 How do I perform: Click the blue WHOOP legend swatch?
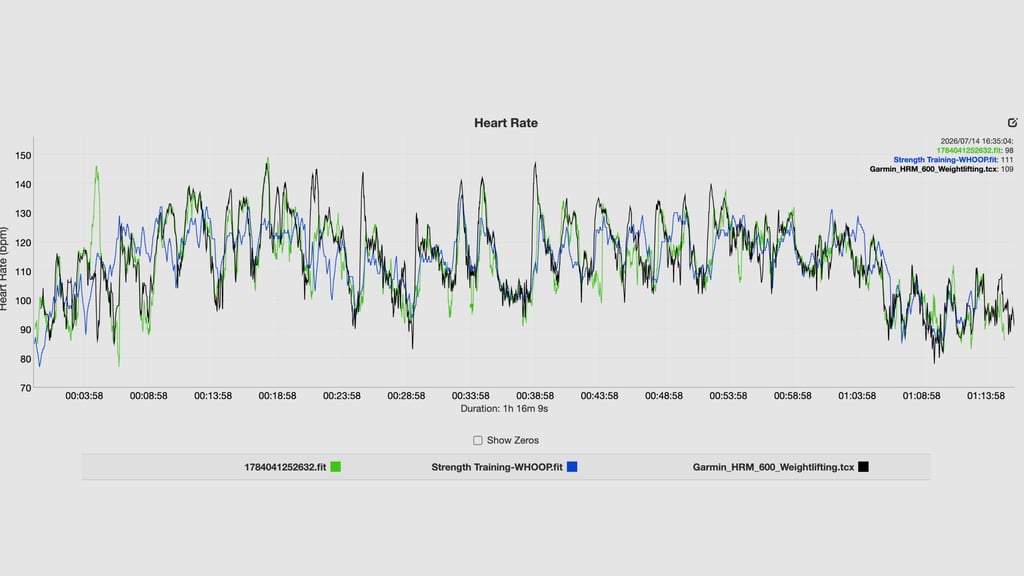(x=572, y=467)
